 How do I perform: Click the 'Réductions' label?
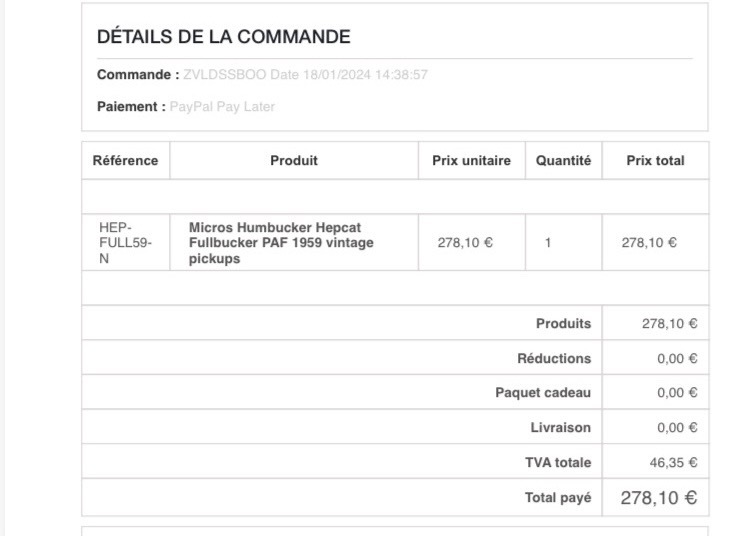pyautogui.click(x=554, y=358)
